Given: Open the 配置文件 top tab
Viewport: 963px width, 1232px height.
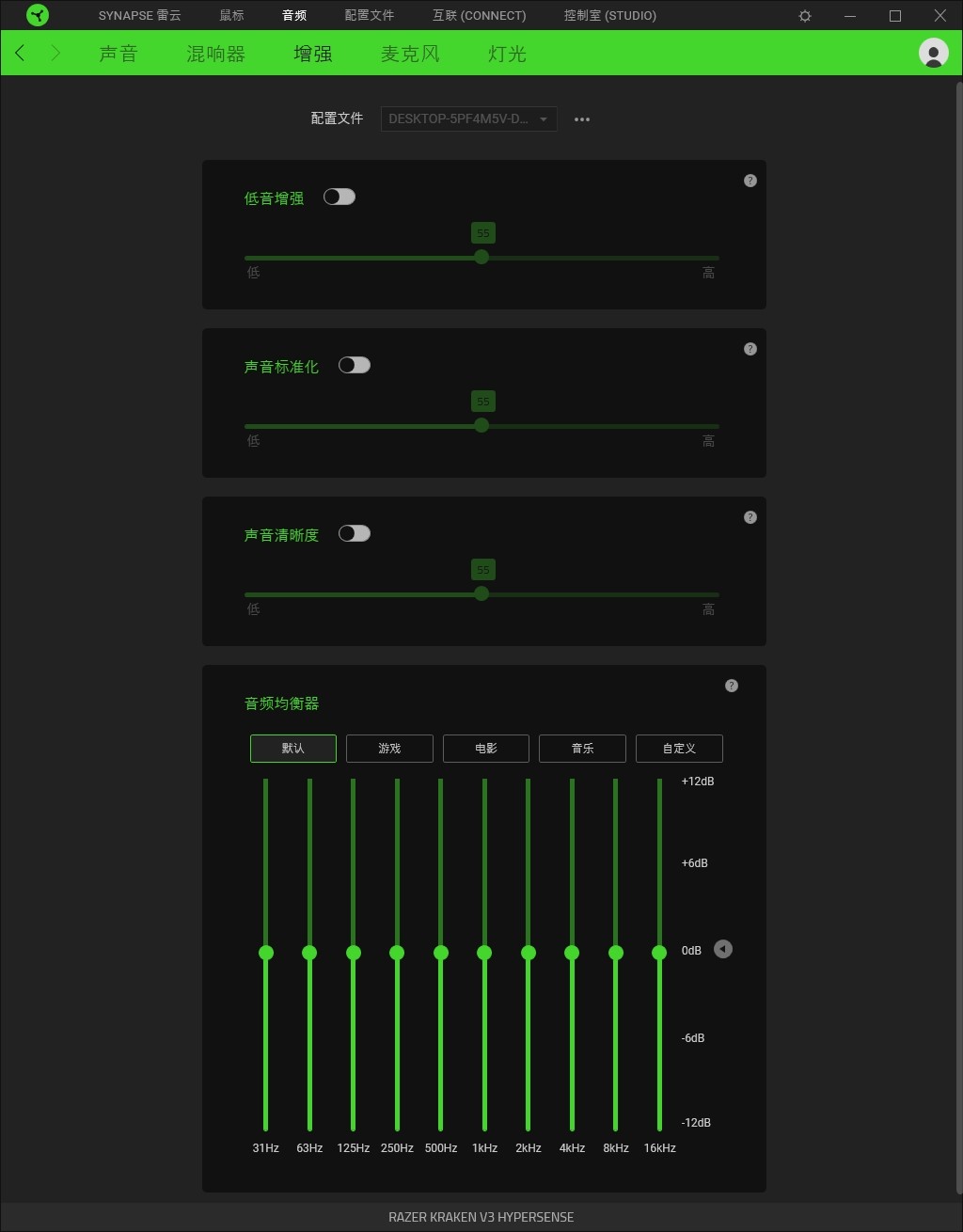Looking at the screenshot, I should click(x=370, y=16).
